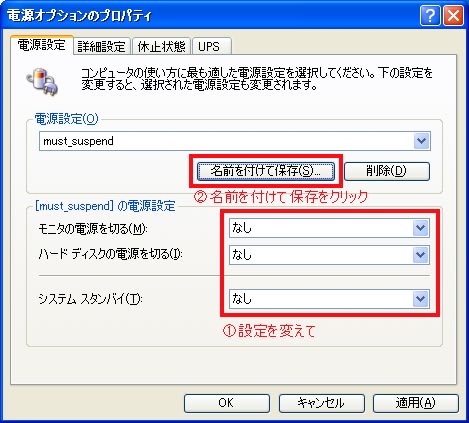The width and height of the screenshot is (469, 423).
Task: Switch to the 詳細設定 tab
Action: (101, 47)
